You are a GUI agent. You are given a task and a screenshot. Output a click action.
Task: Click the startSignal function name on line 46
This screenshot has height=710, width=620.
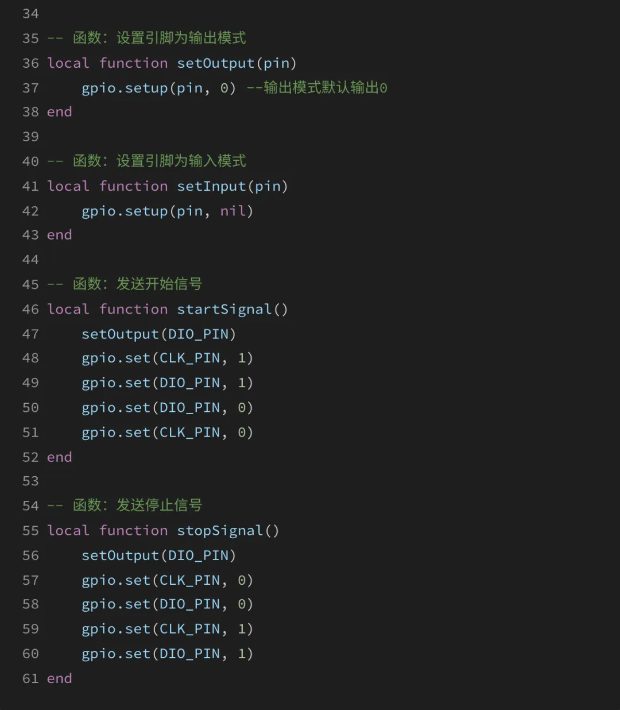pos(224,309)
